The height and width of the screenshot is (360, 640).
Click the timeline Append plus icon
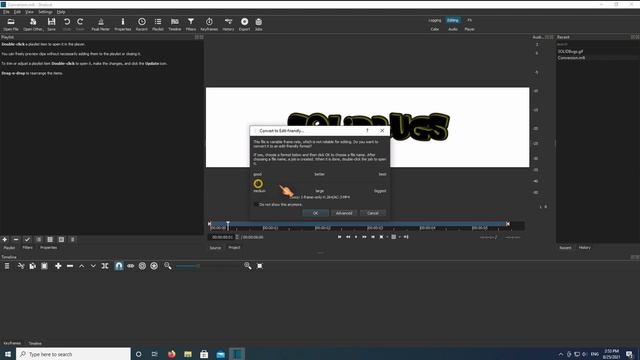[58, 266]
